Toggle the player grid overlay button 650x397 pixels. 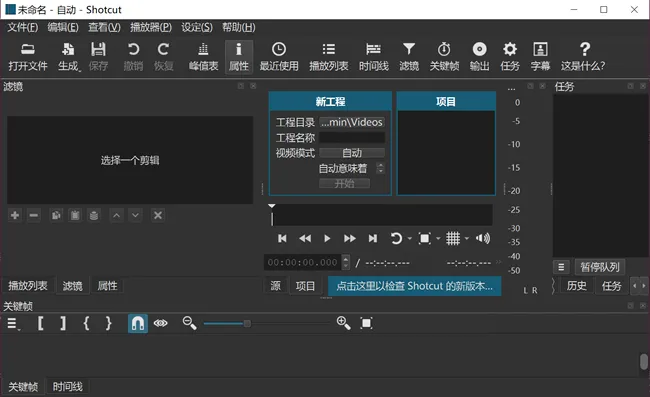(x=453, y=238)
